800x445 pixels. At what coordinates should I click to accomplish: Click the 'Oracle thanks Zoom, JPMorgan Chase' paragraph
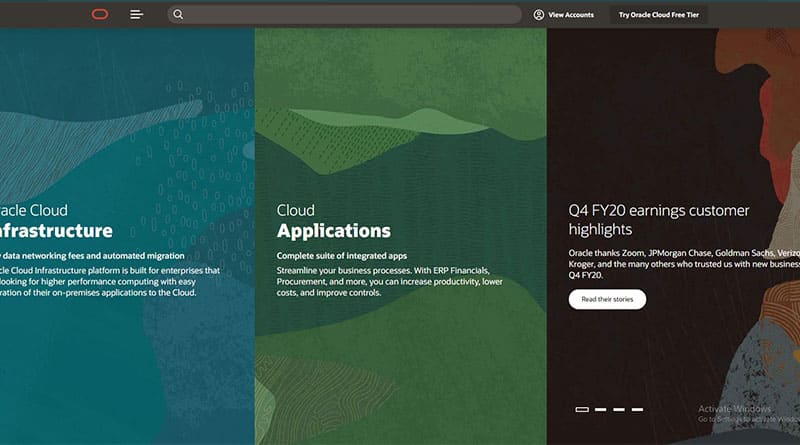(684, 264)
